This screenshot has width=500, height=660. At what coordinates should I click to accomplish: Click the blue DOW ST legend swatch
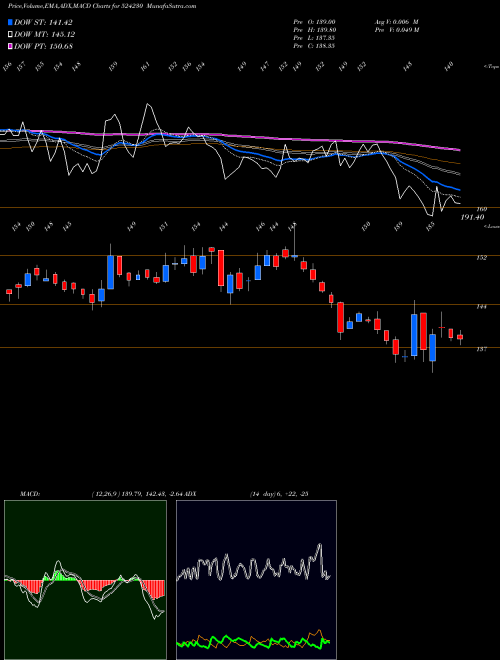[x=11, y=22]
